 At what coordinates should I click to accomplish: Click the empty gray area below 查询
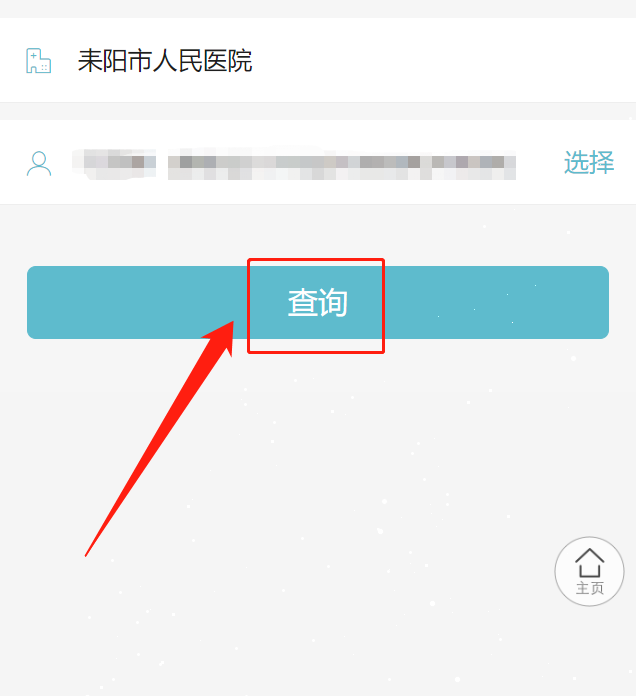pyautogui.click(x=318, y=488)
